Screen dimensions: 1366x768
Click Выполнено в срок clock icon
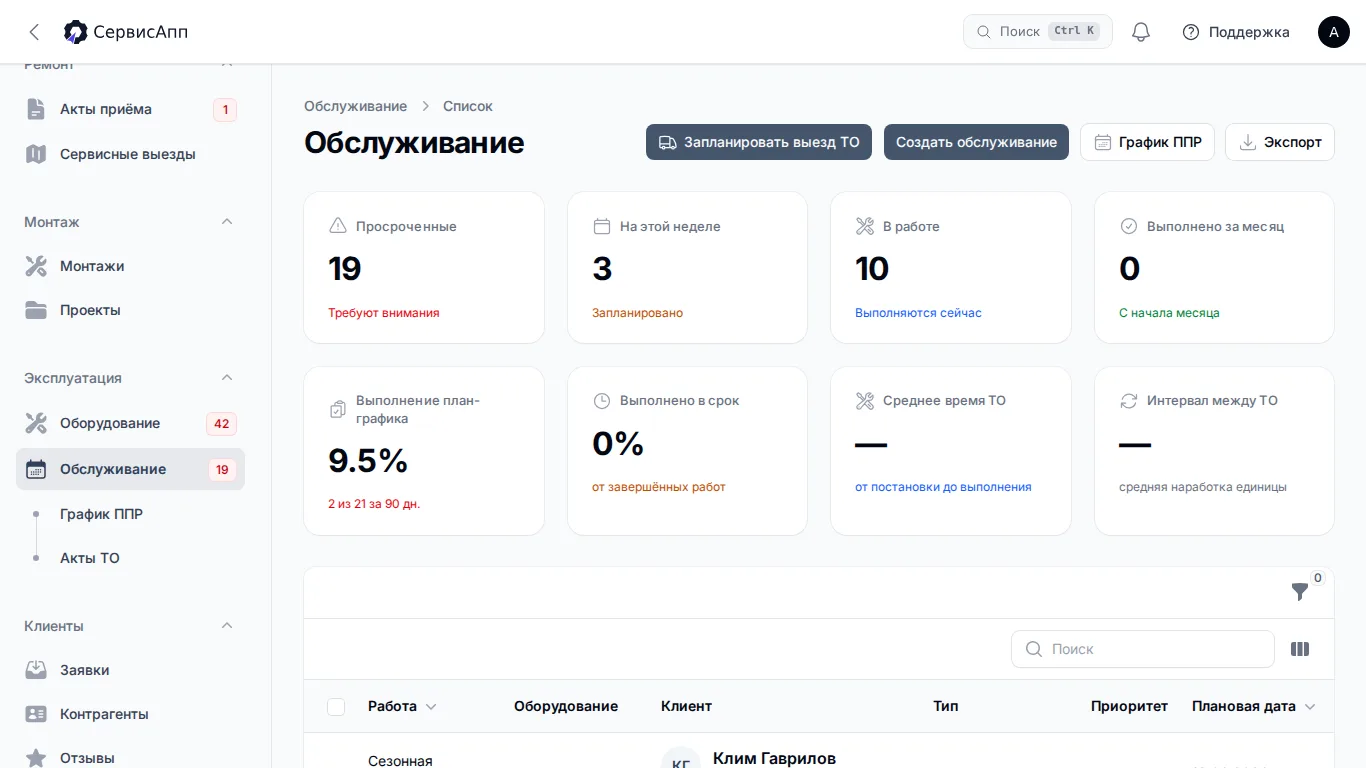click(x=602, y=400)
